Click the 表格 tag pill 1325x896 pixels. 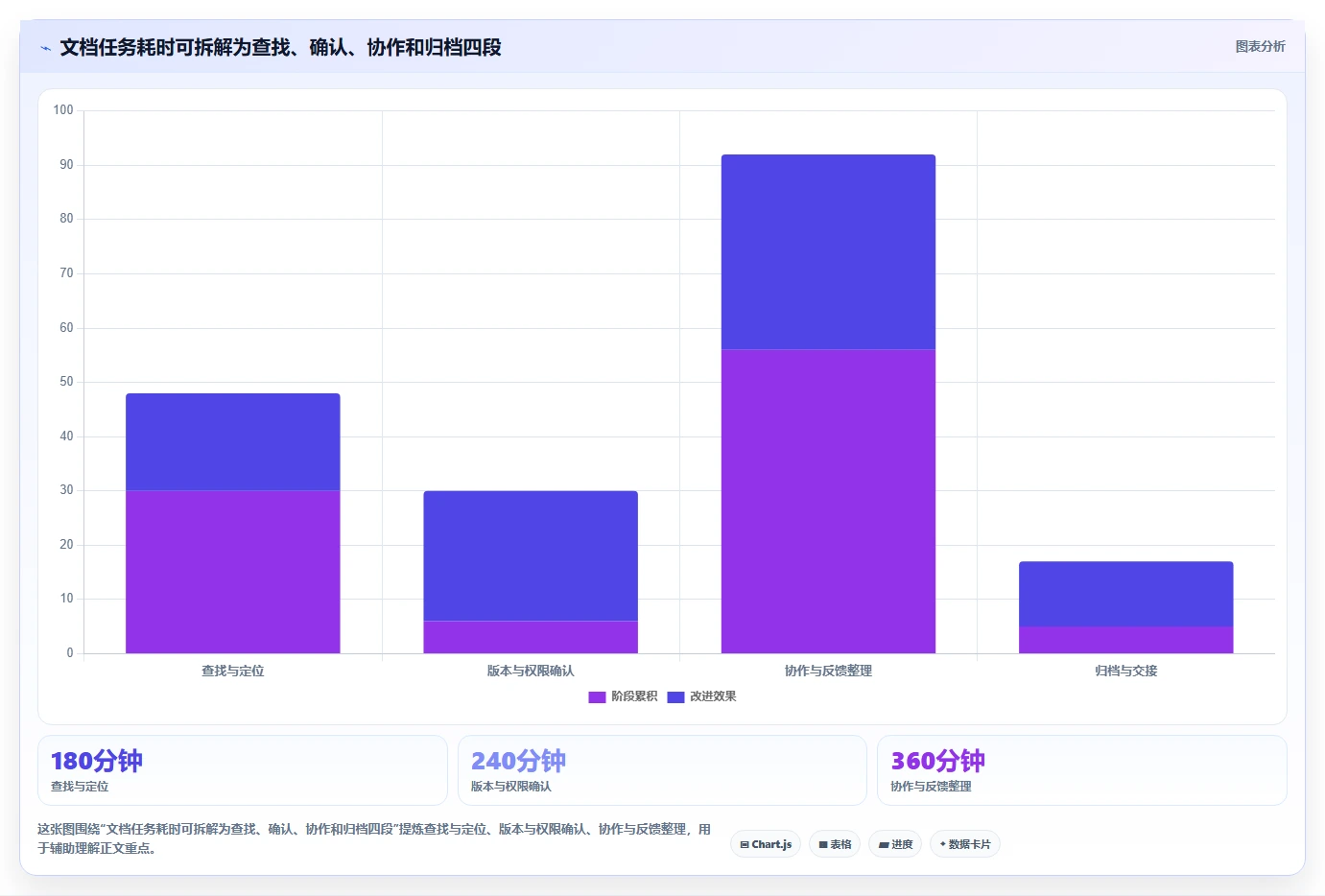(x=835, y=844)
